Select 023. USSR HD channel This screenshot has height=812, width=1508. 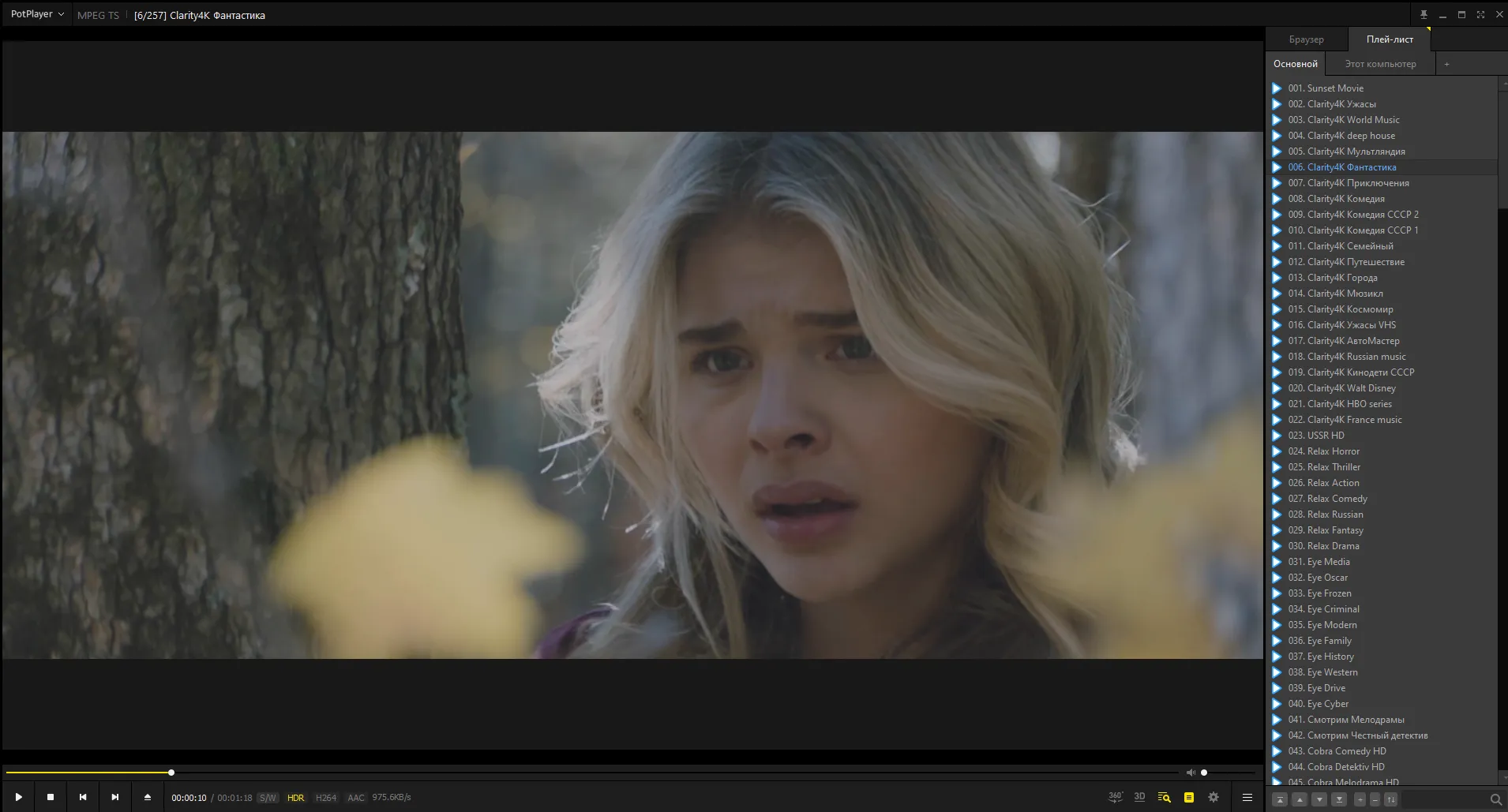(1383, 436)
